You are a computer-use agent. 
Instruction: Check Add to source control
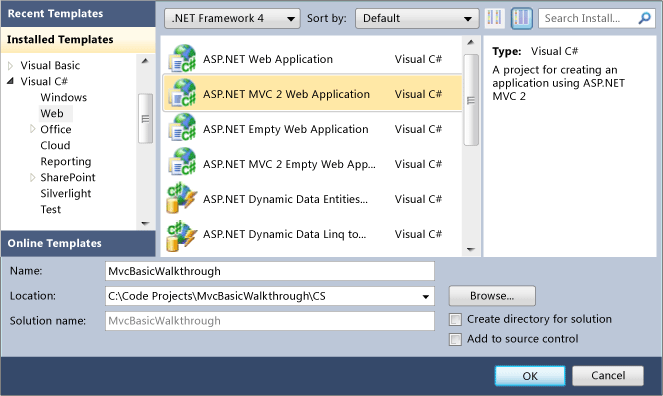click(455, 339)
